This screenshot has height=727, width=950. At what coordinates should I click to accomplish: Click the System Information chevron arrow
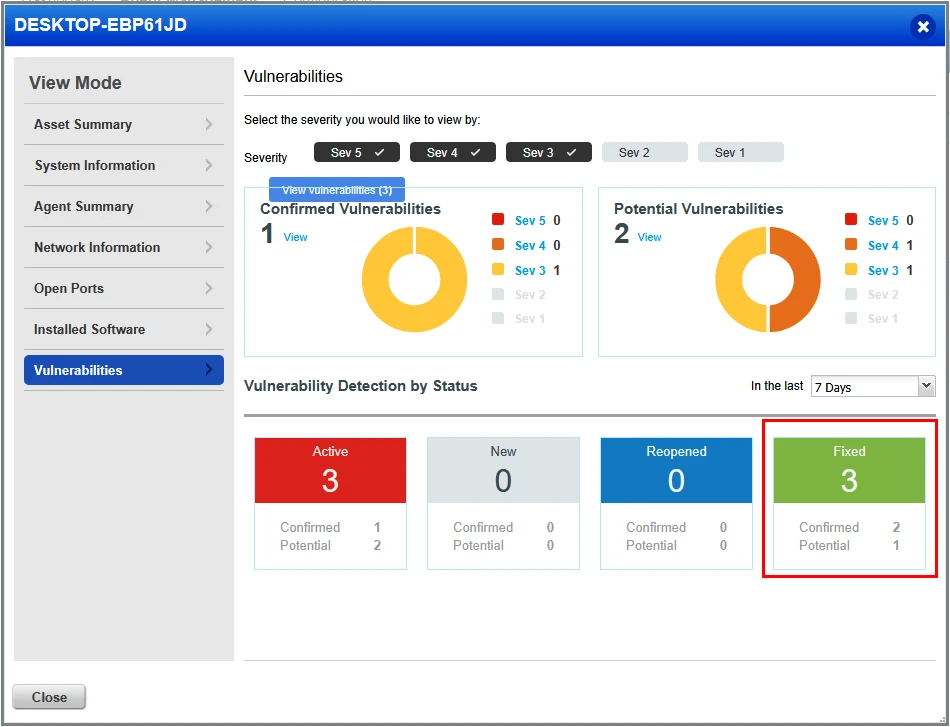pos(209,165)
